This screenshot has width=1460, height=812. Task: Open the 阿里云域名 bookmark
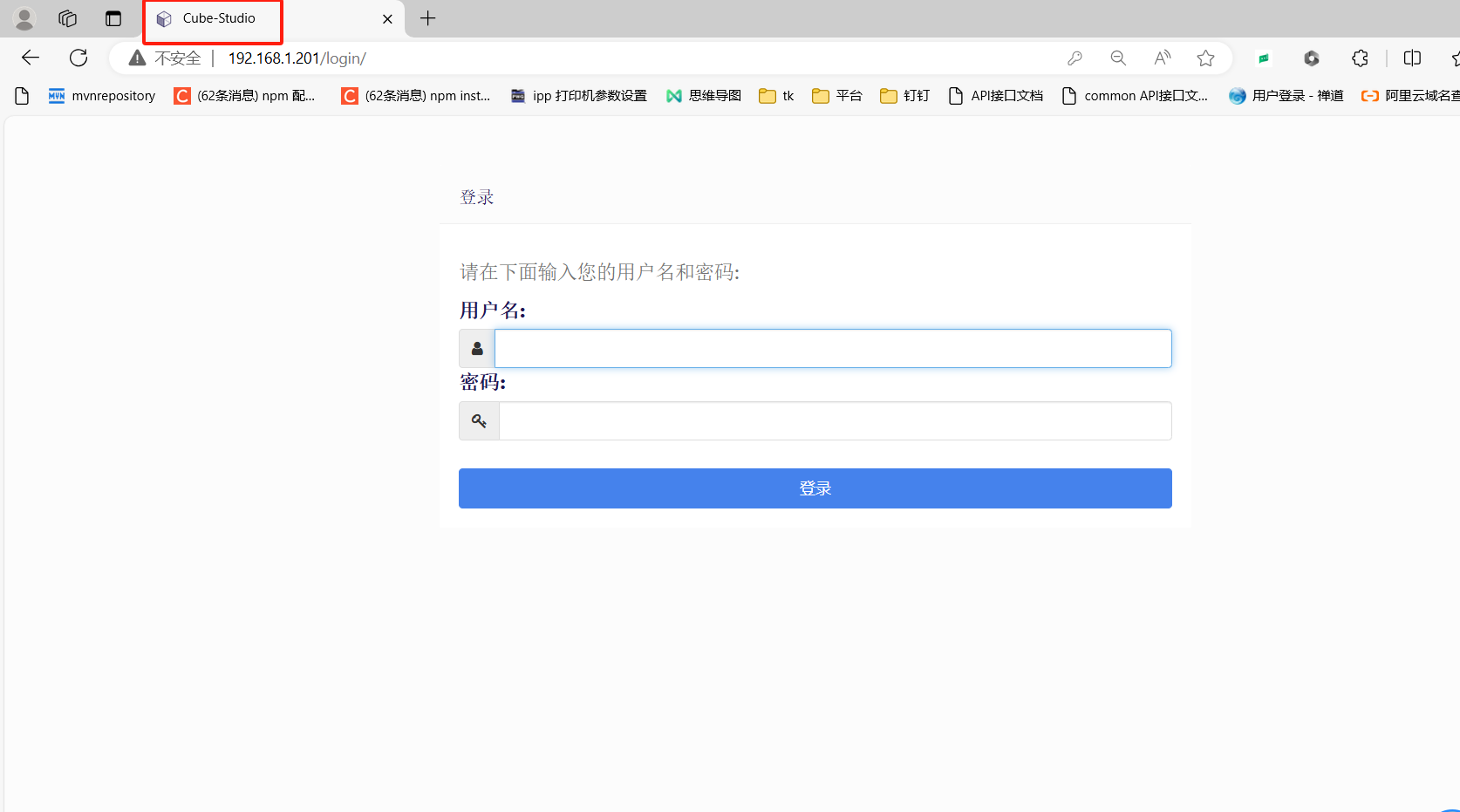(x=1410, y=96)
